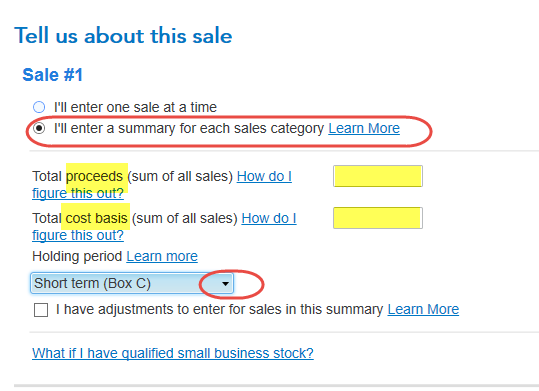Select "I'll enter a summary for each sales category" radio
The width and height of the screenshot is (539, 391).
[x=39, y=128]
